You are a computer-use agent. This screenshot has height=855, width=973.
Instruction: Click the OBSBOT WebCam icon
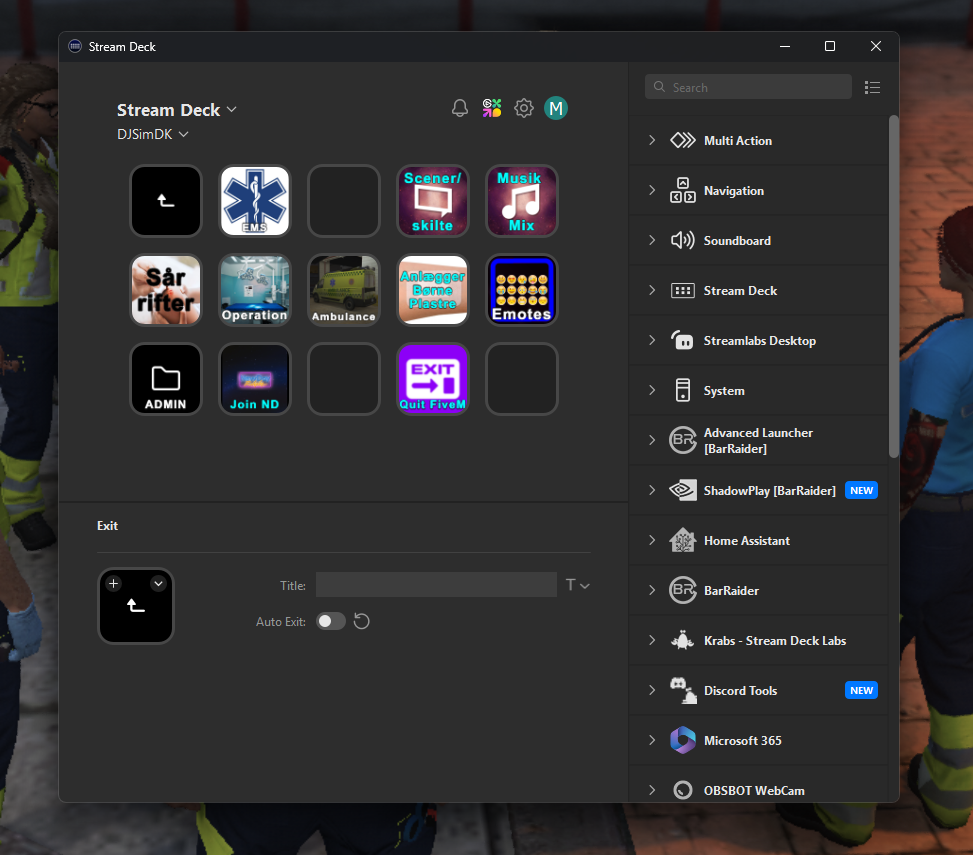683,790
